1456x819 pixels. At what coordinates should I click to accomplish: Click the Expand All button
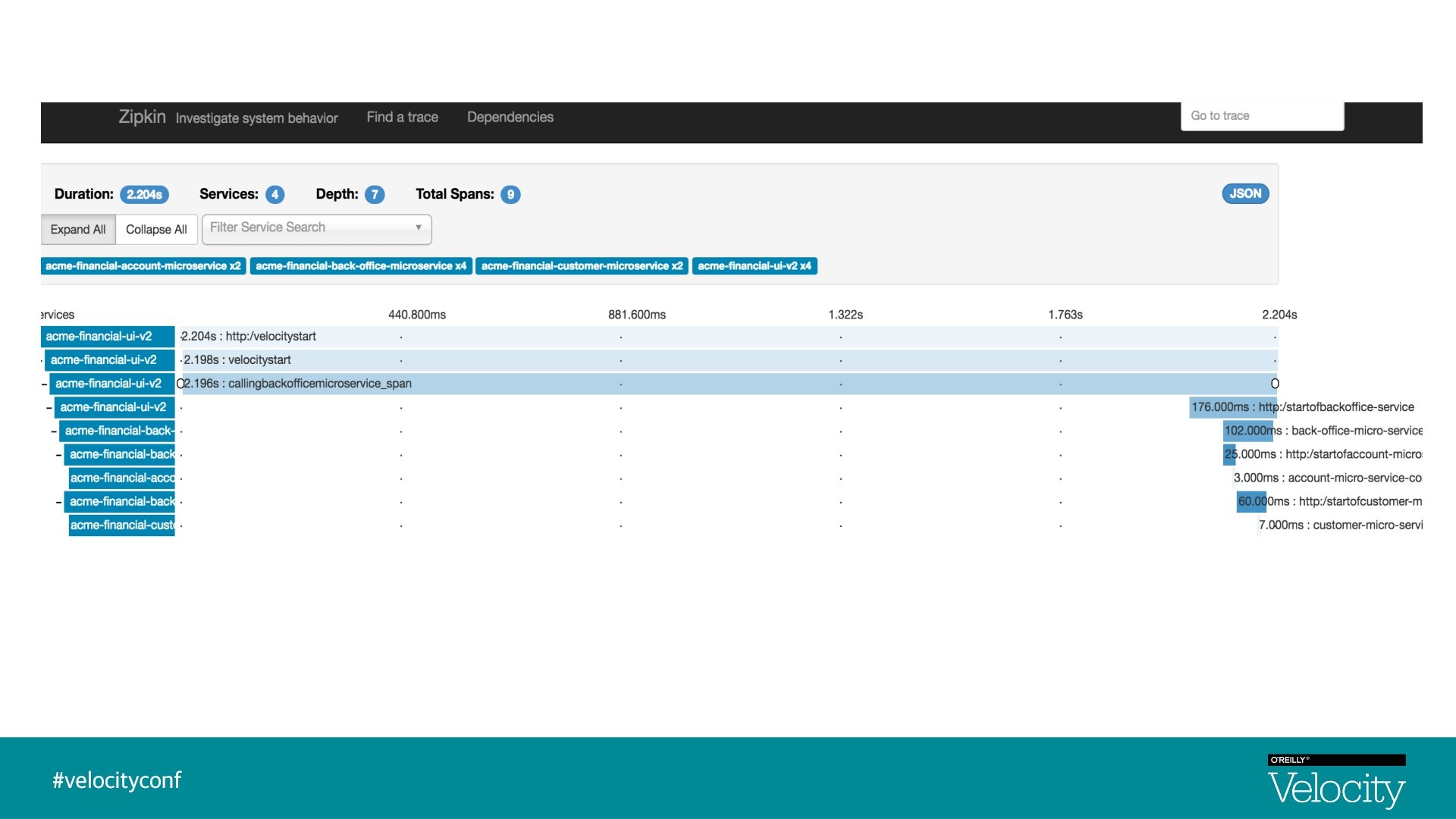(x=78, y=230)
